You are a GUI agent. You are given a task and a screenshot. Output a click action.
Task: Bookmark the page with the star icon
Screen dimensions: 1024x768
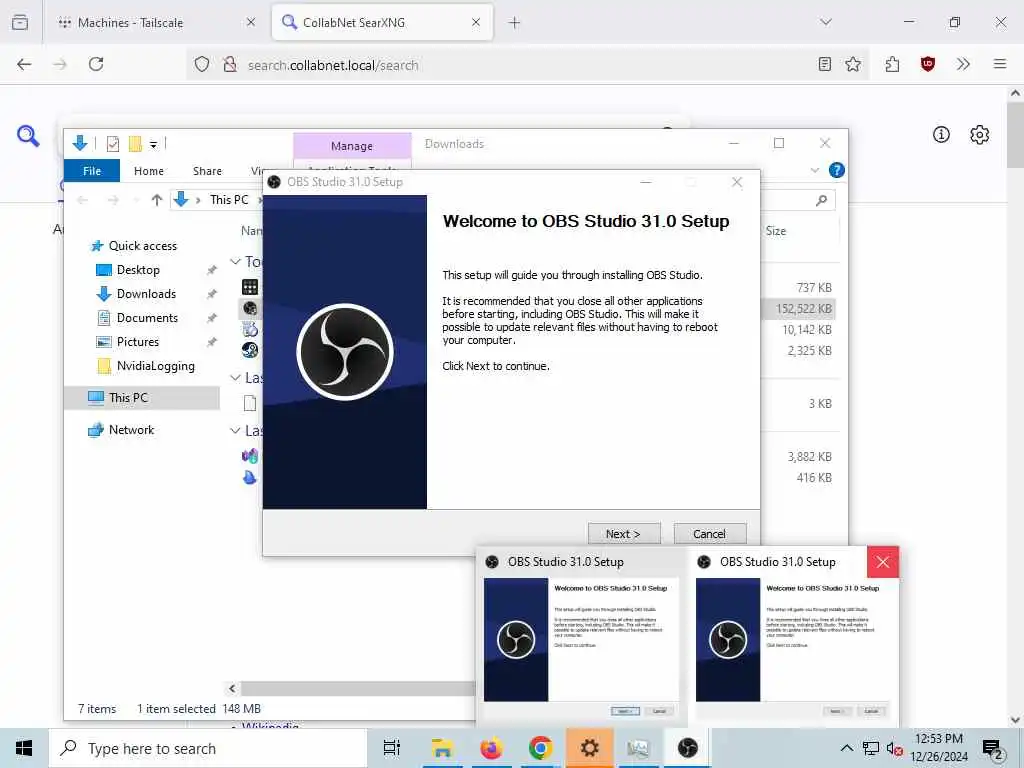tap(853, 64)
